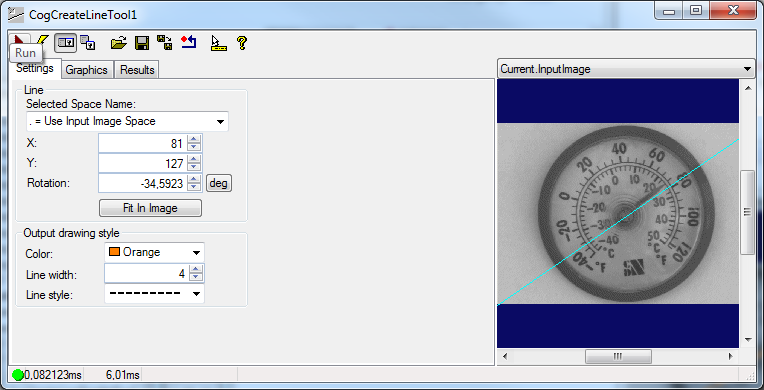Open the Current.InputImage display dropdown
This screenshot has width=764, height=390.
tap(747, 69)
